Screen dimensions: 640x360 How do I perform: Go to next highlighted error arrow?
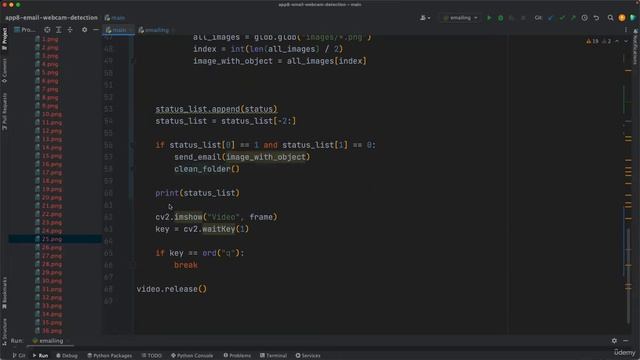(626, 41)
